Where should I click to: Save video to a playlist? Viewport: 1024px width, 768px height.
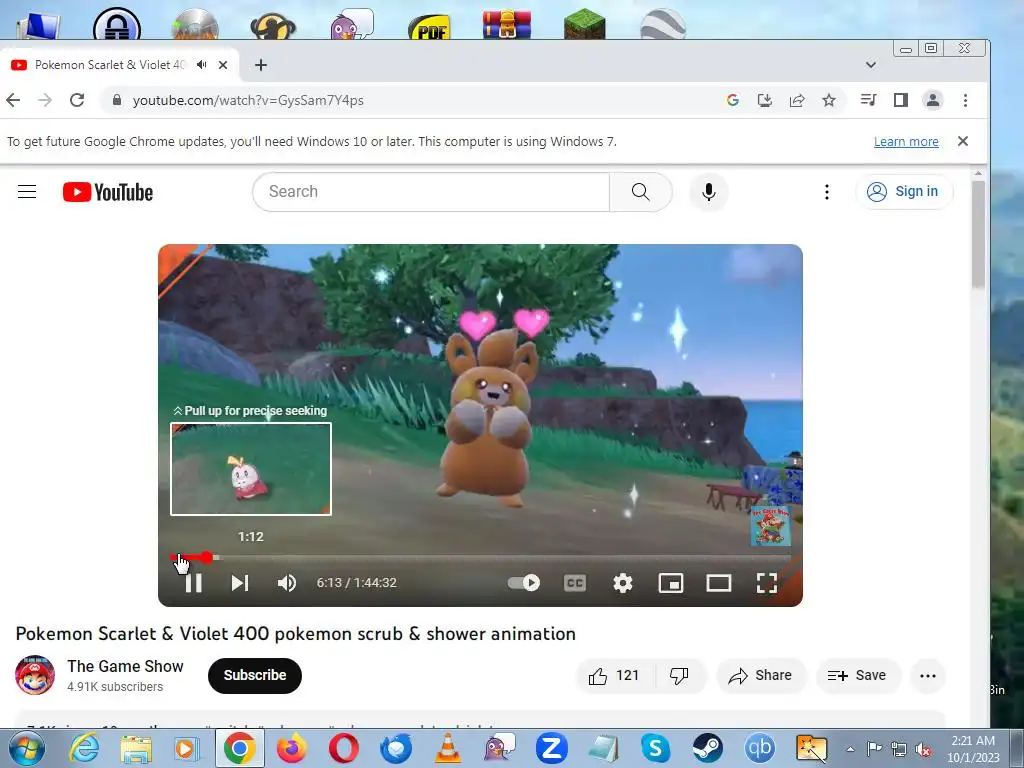pos(858,675)
